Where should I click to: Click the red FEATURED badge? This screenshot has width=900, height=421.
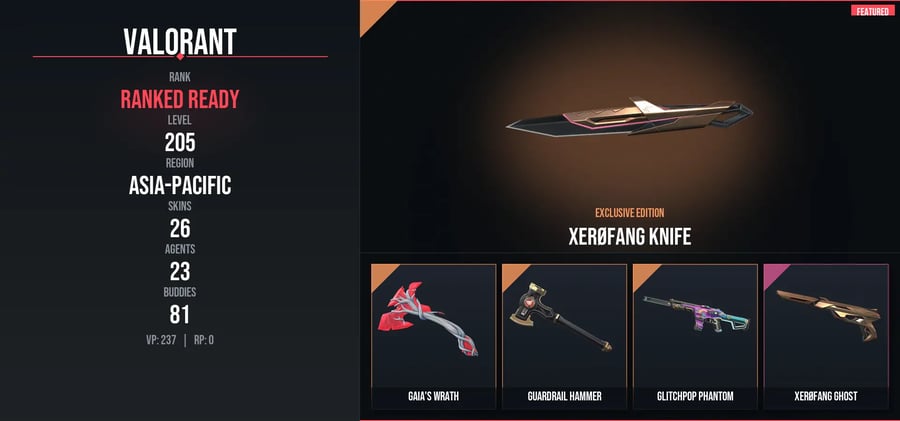pos(872,11)
